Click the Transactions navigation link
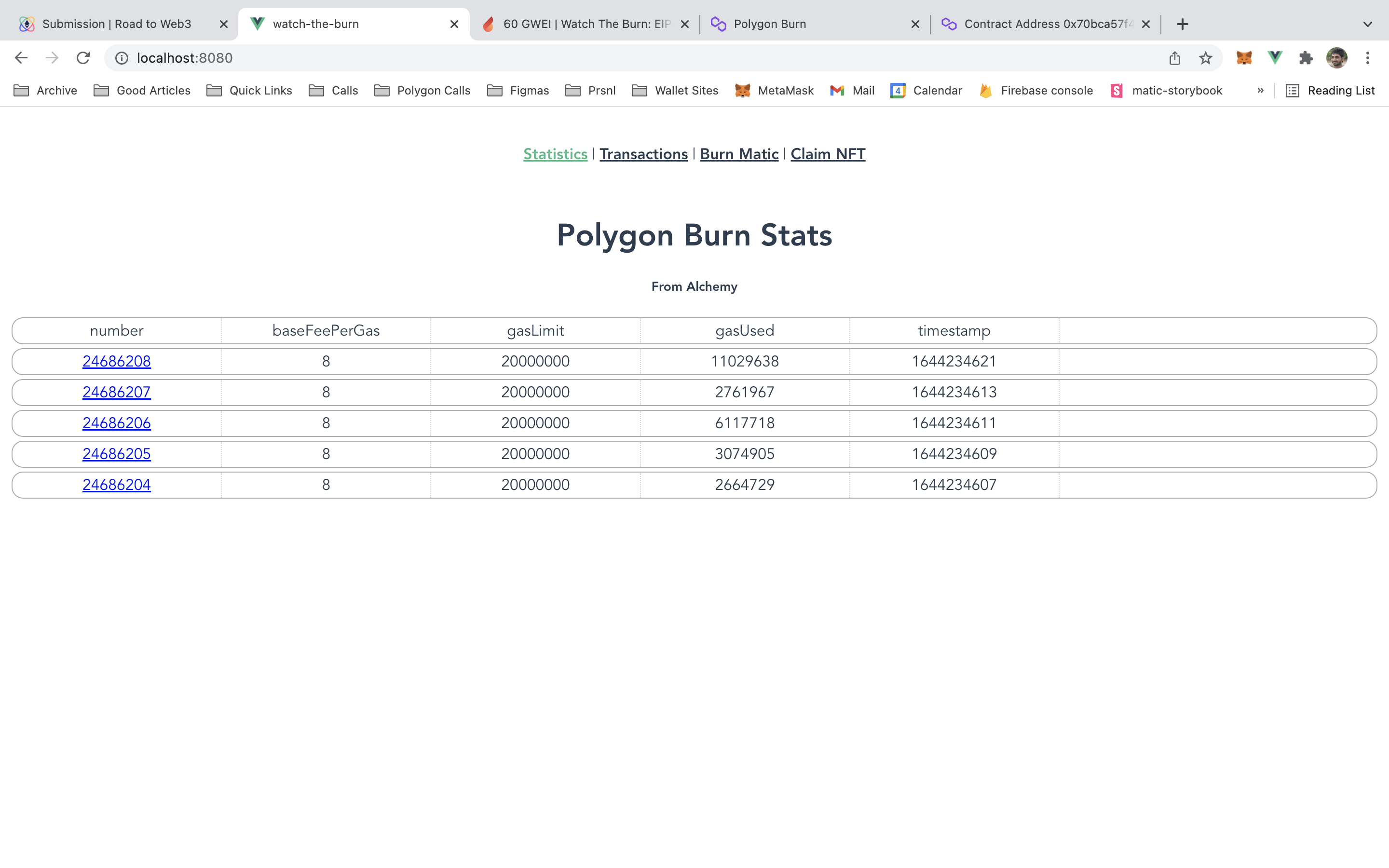This screenshot has width=1389, height=868. 643,154
